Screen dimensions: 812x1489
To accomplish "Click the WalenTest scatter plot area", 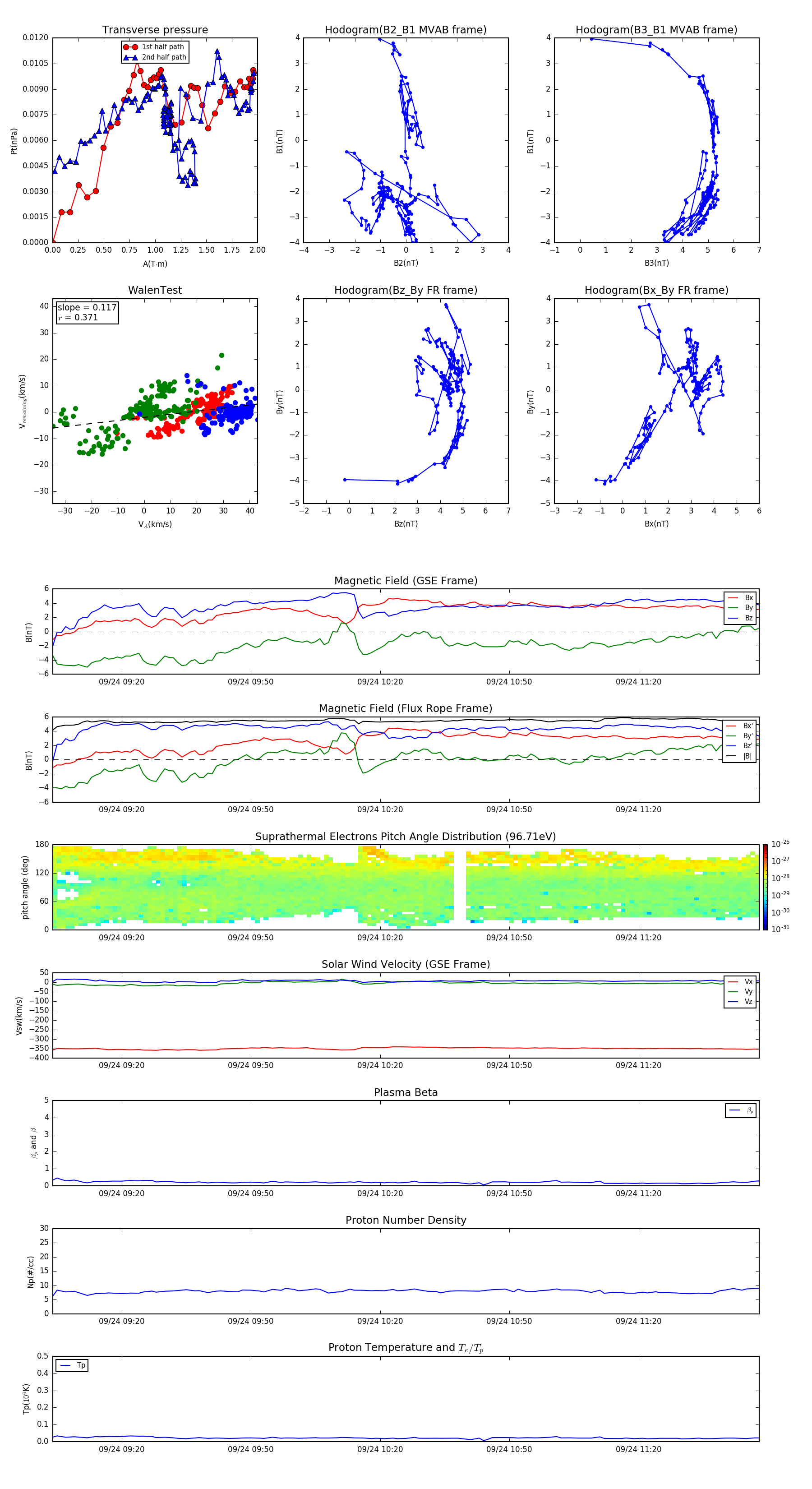I will pos(155,401).
